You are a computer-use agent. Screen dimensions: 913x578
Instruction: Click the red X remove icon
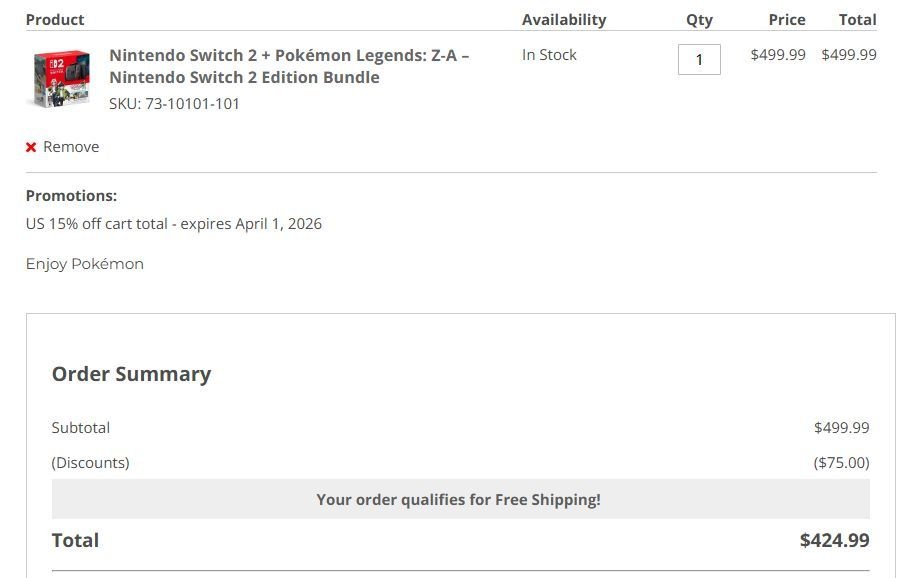[31, 147]
